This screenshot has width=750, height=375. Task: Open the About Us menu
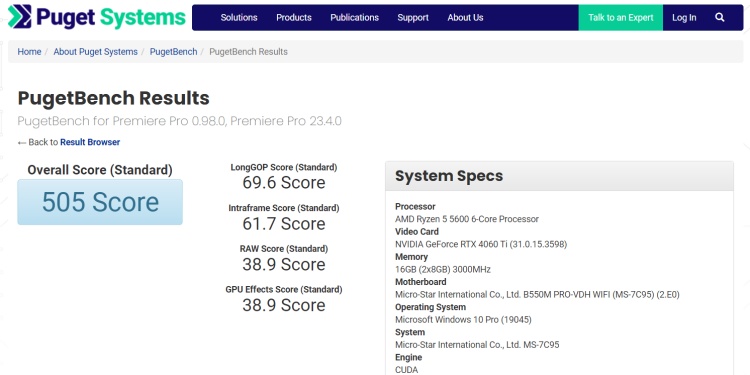point(465,18)
